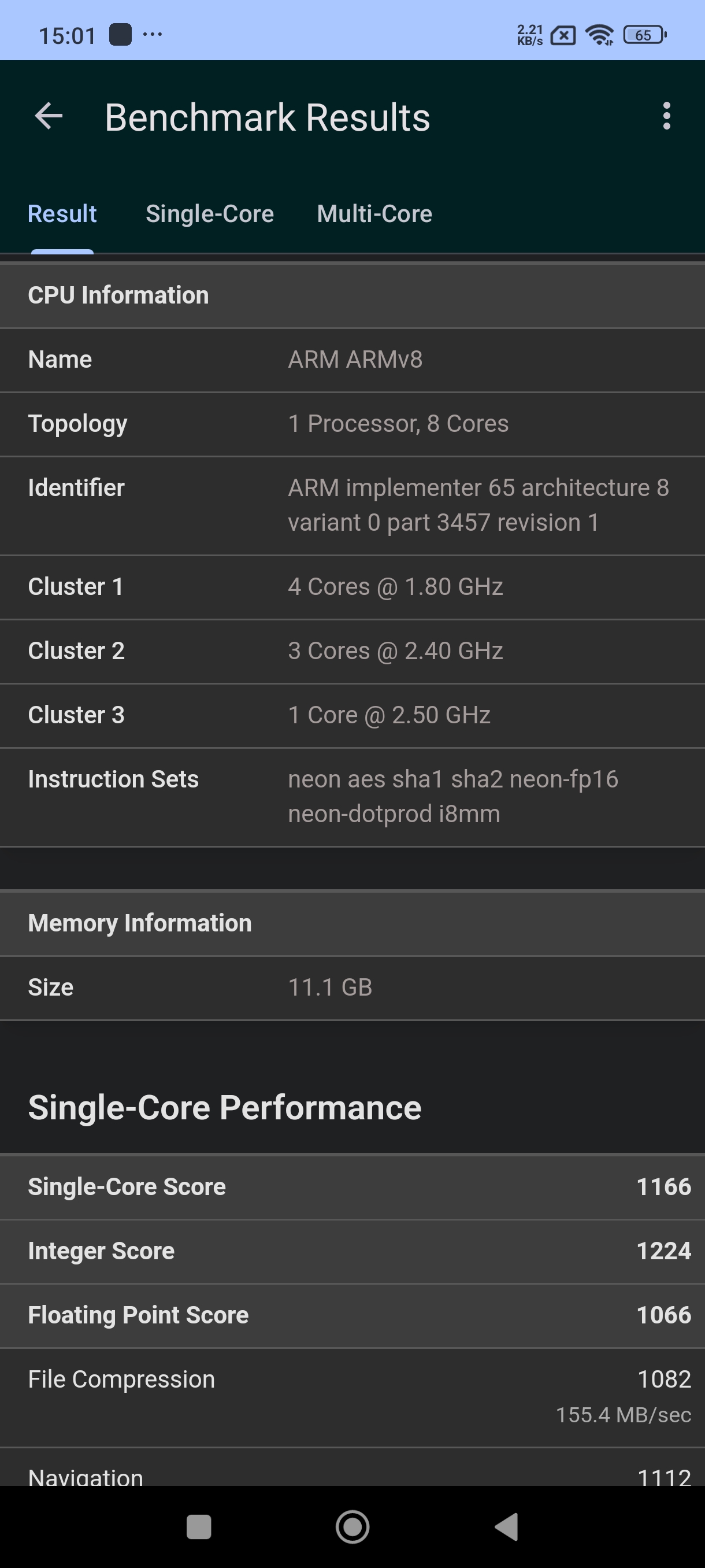Switch to the Single-Core tab

point(209,215)
